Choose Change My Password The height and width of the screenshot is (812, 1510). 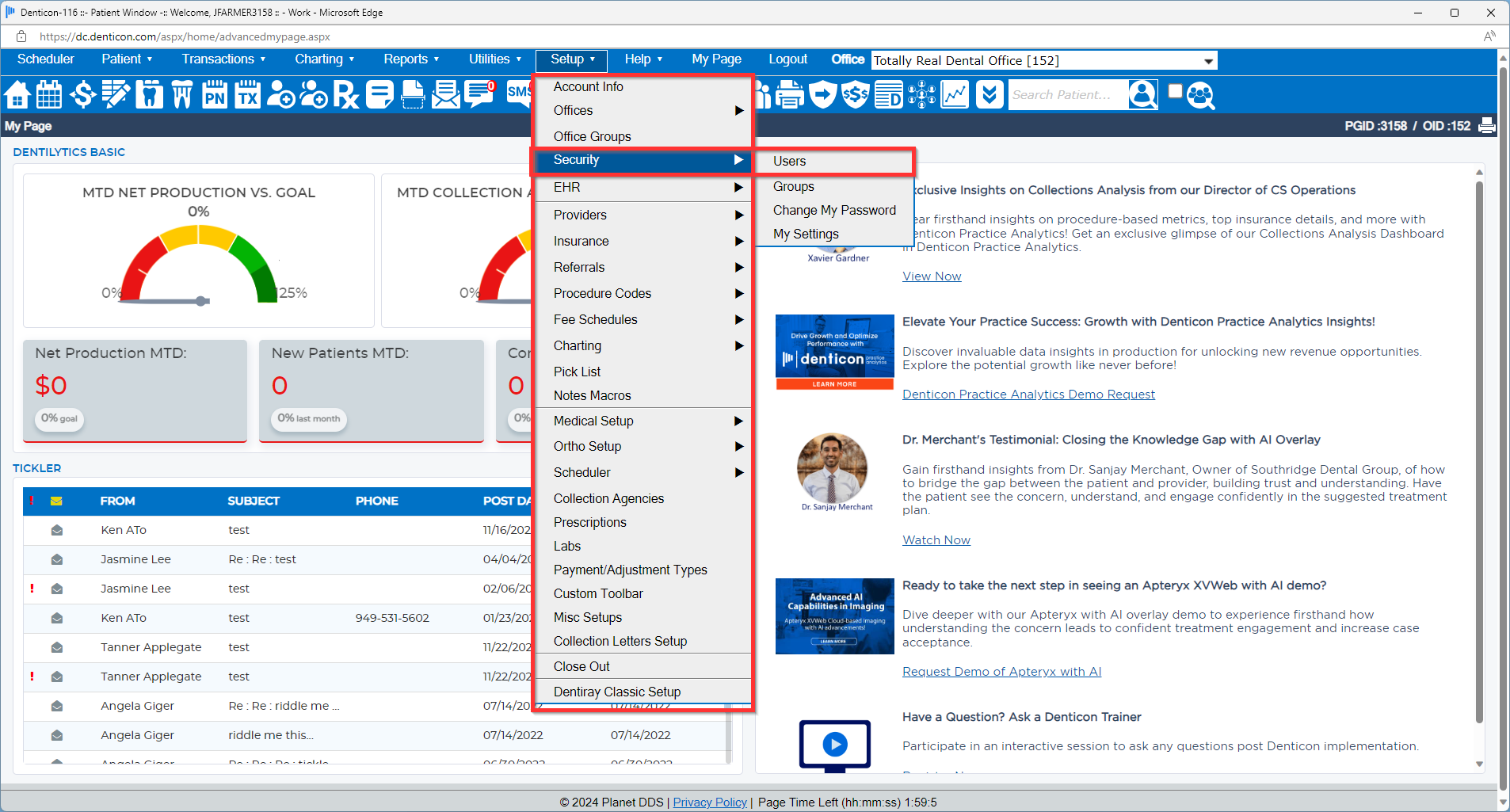pos(834,211)
